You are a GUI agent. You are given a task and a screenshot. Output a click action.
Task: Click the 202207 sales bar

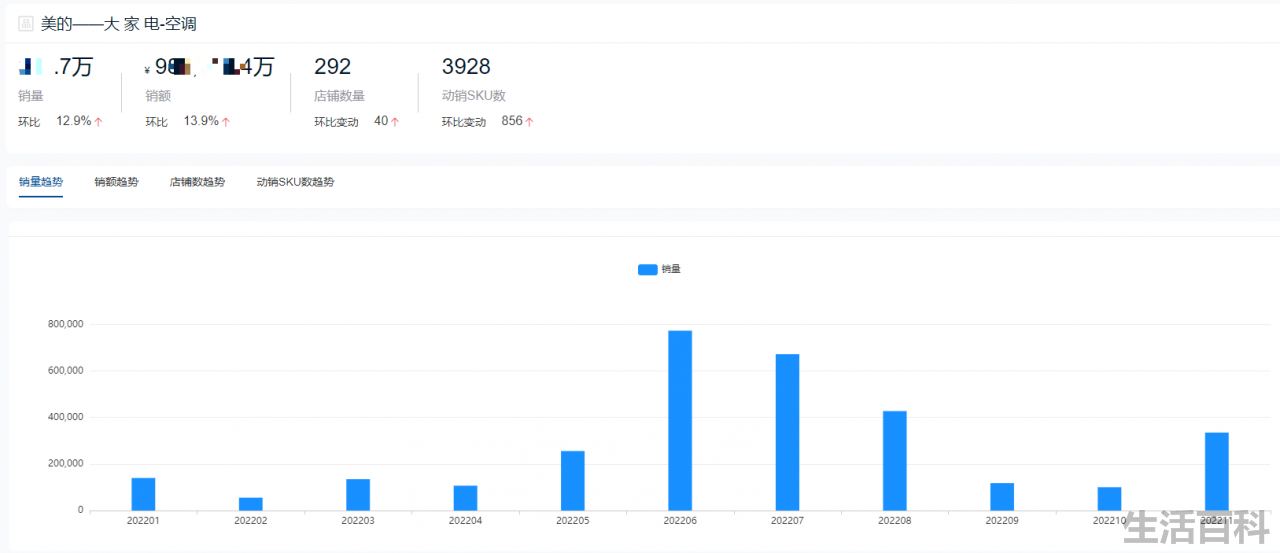click(787, 432)
